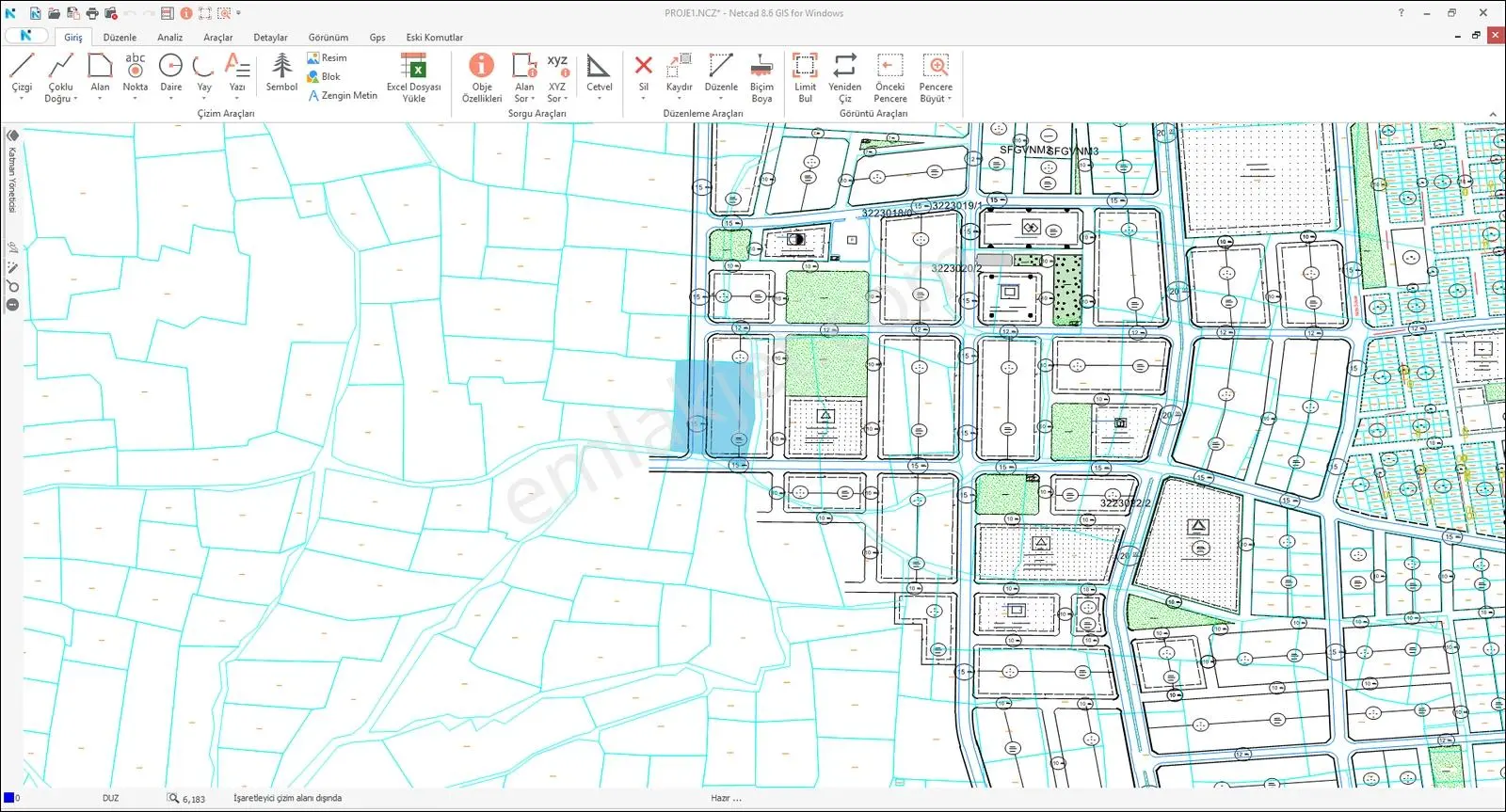Screen dimensions: 1506x812
Task: Open the Sil delete tool dropdown
Action: [x=643, y=98]
